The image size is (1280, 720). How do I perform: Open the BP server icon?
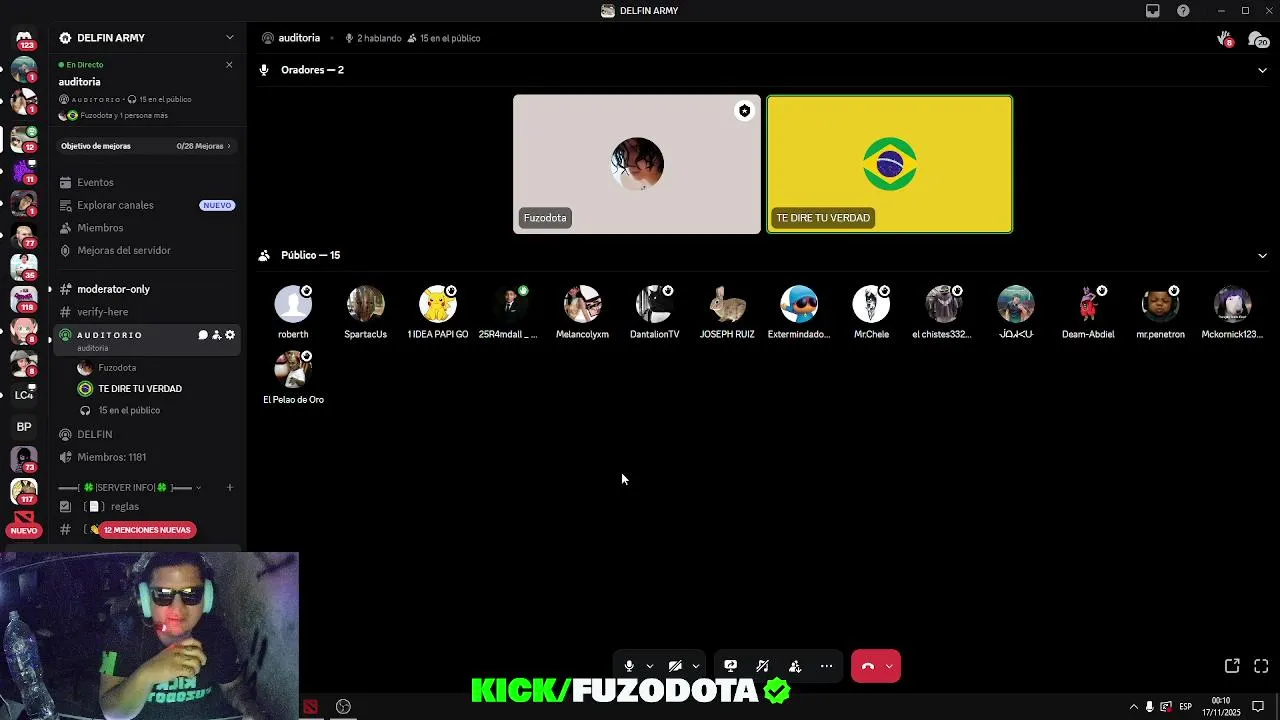[x=24, y=427]
